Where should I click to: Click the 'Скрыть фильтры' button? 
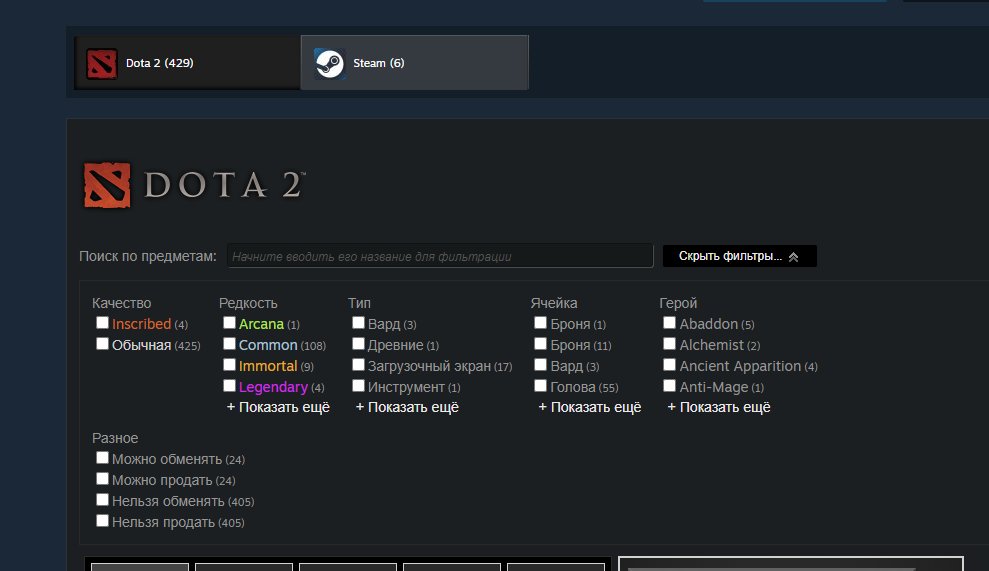(739, 257)
